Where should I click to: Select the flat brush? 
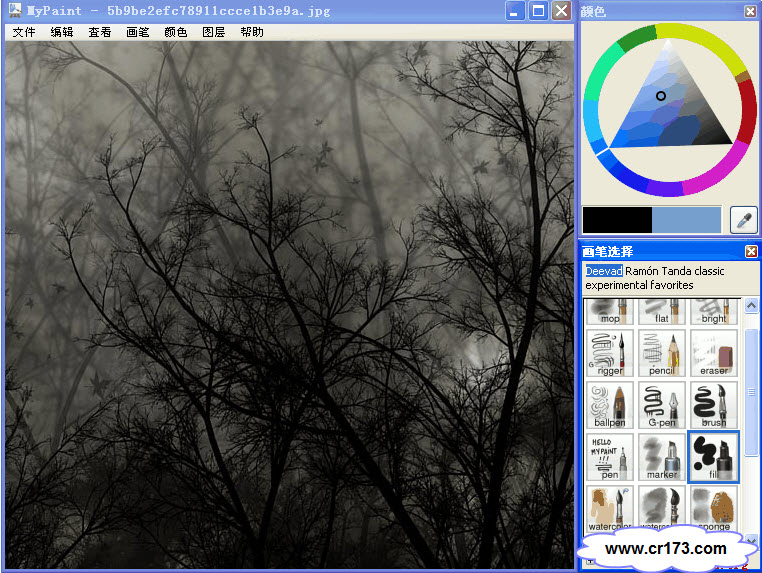pos(662,312)
